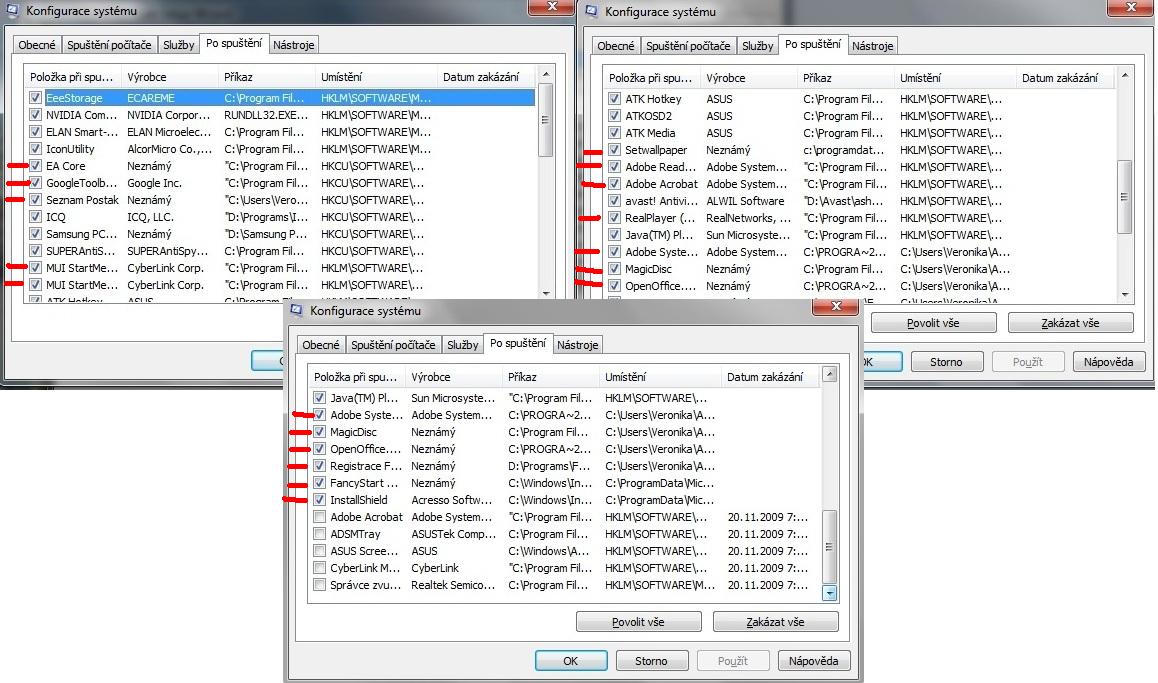Click the right window's title bar icon
The height and width of the screenshot is (683, 1158).
[x=591, y=11]
